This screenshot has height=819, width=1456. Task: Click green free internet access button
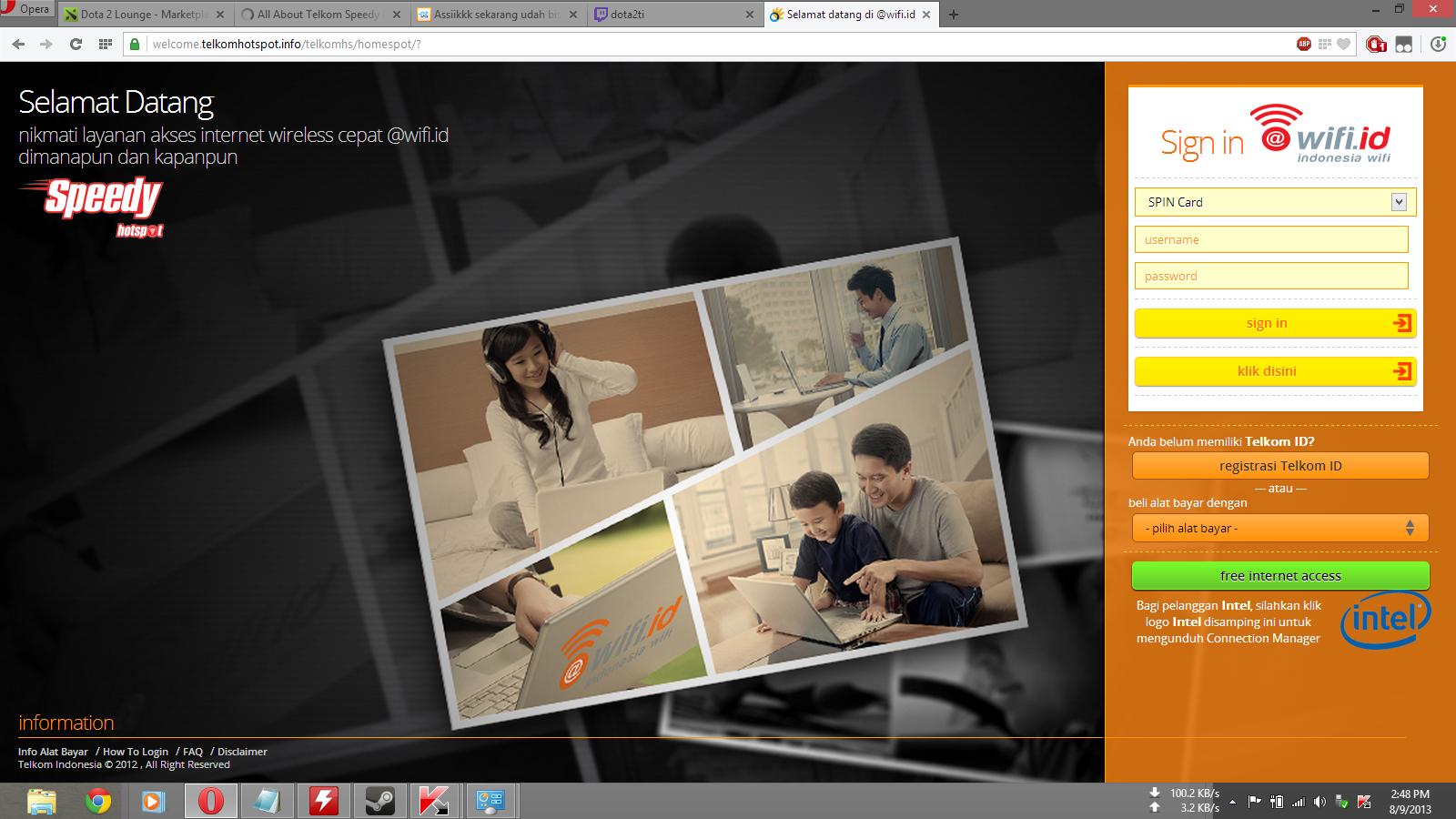pos(1280,576)
